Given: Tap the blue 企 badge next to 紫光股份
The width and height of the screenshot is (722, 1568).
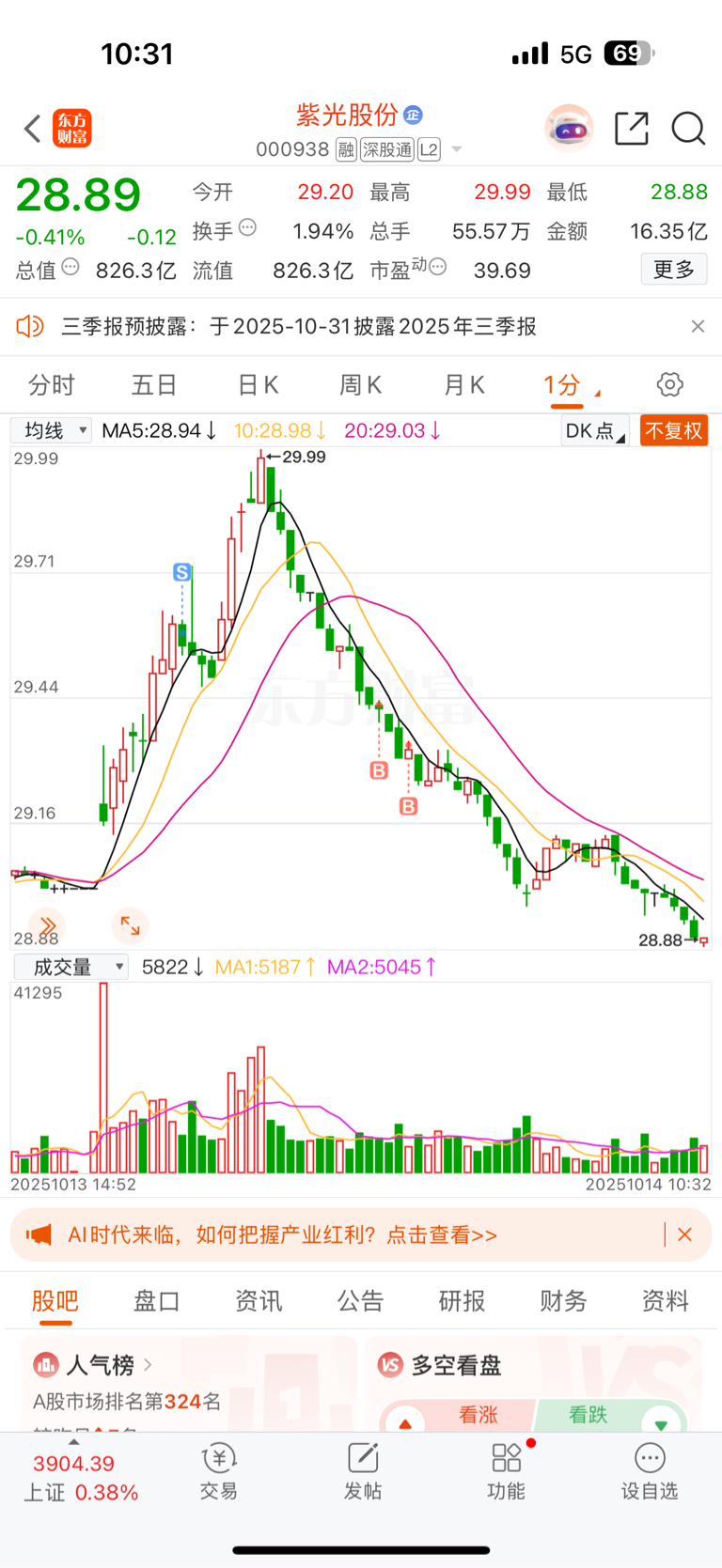Looking at the screenshot, I should (413, 115).
